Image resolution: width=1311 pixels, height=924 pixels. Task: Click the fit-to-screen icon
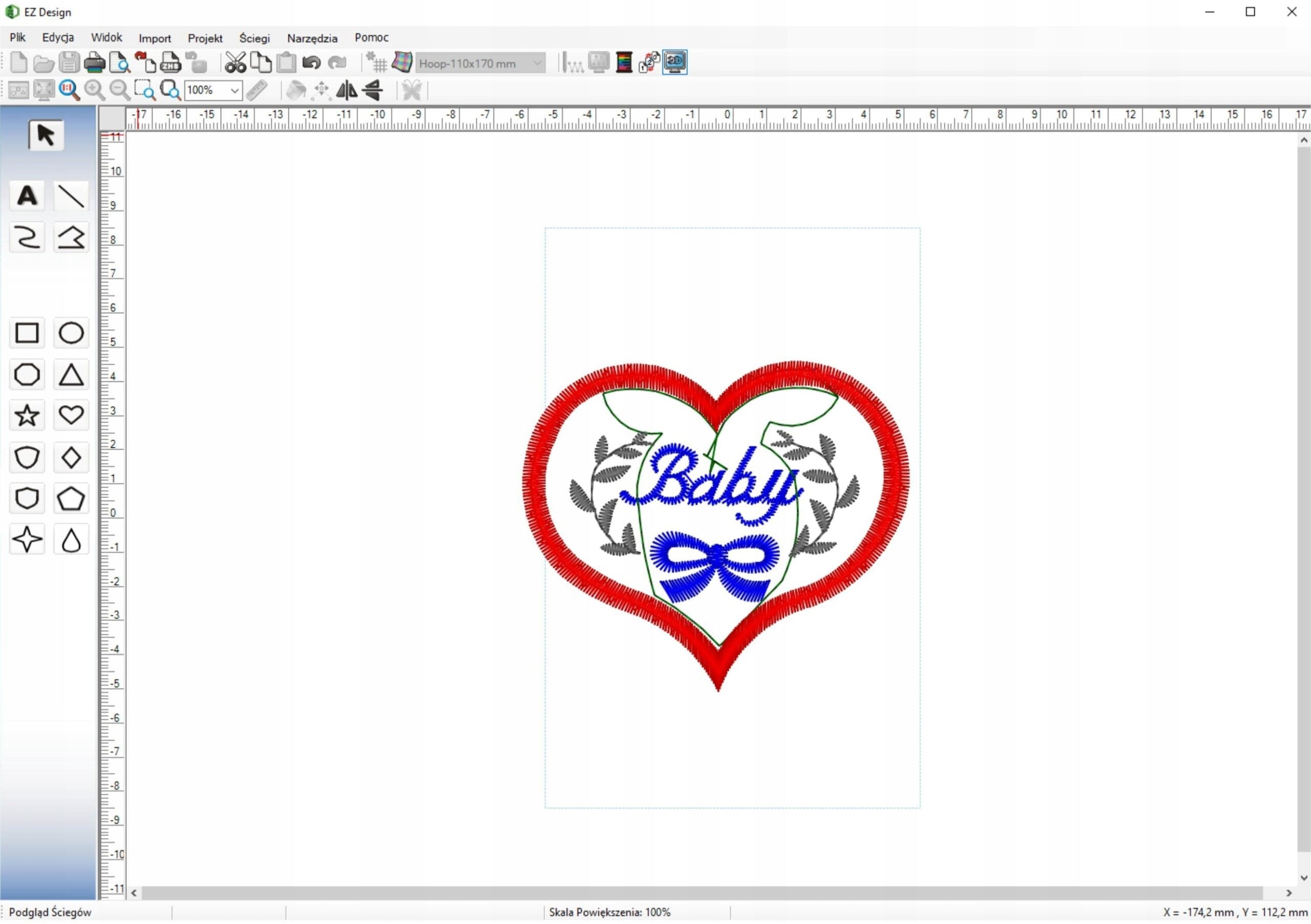point(44,90)
